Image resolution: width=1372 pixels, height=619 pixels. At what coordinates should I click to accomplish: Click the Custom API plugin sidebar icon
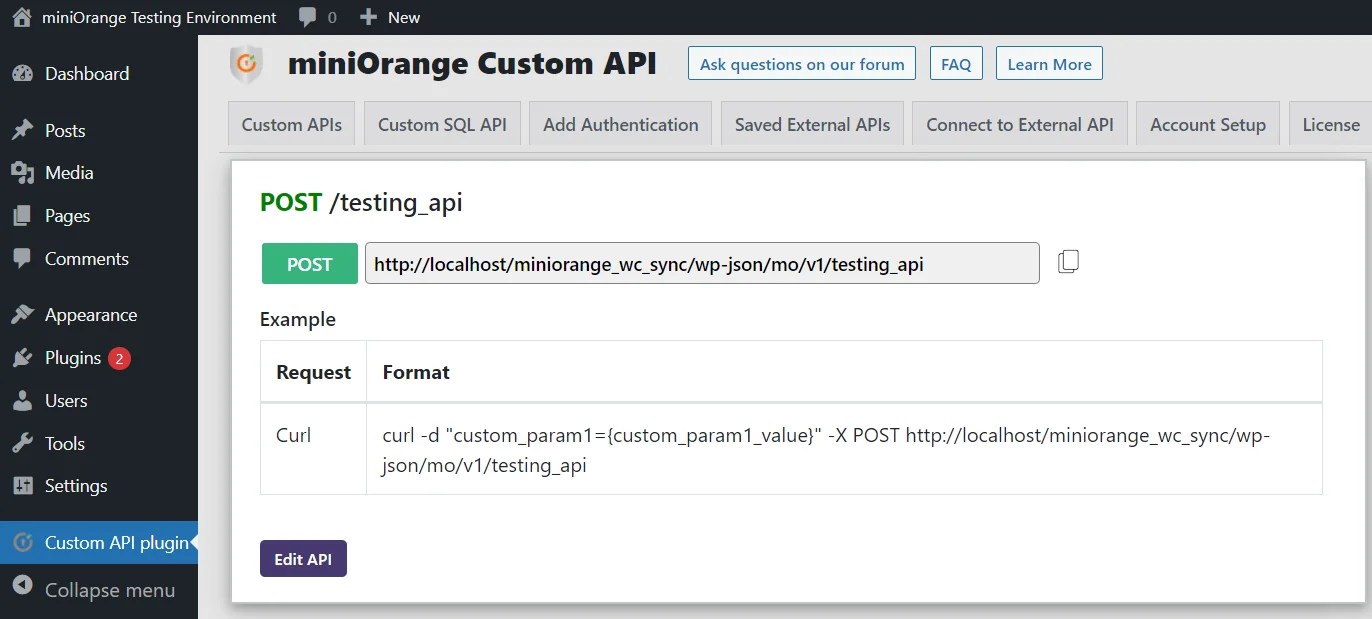pyautogui.click(x=24, y=542)
